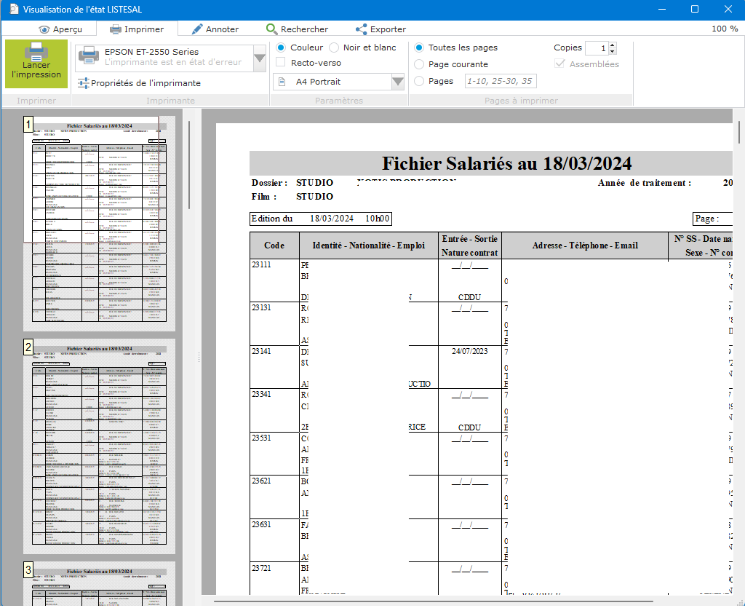Image resolution: width=746 pixels, height=606 pixels.
Task: Open Propriétés de l'imprimante
Action: click(x=140, y=83)
